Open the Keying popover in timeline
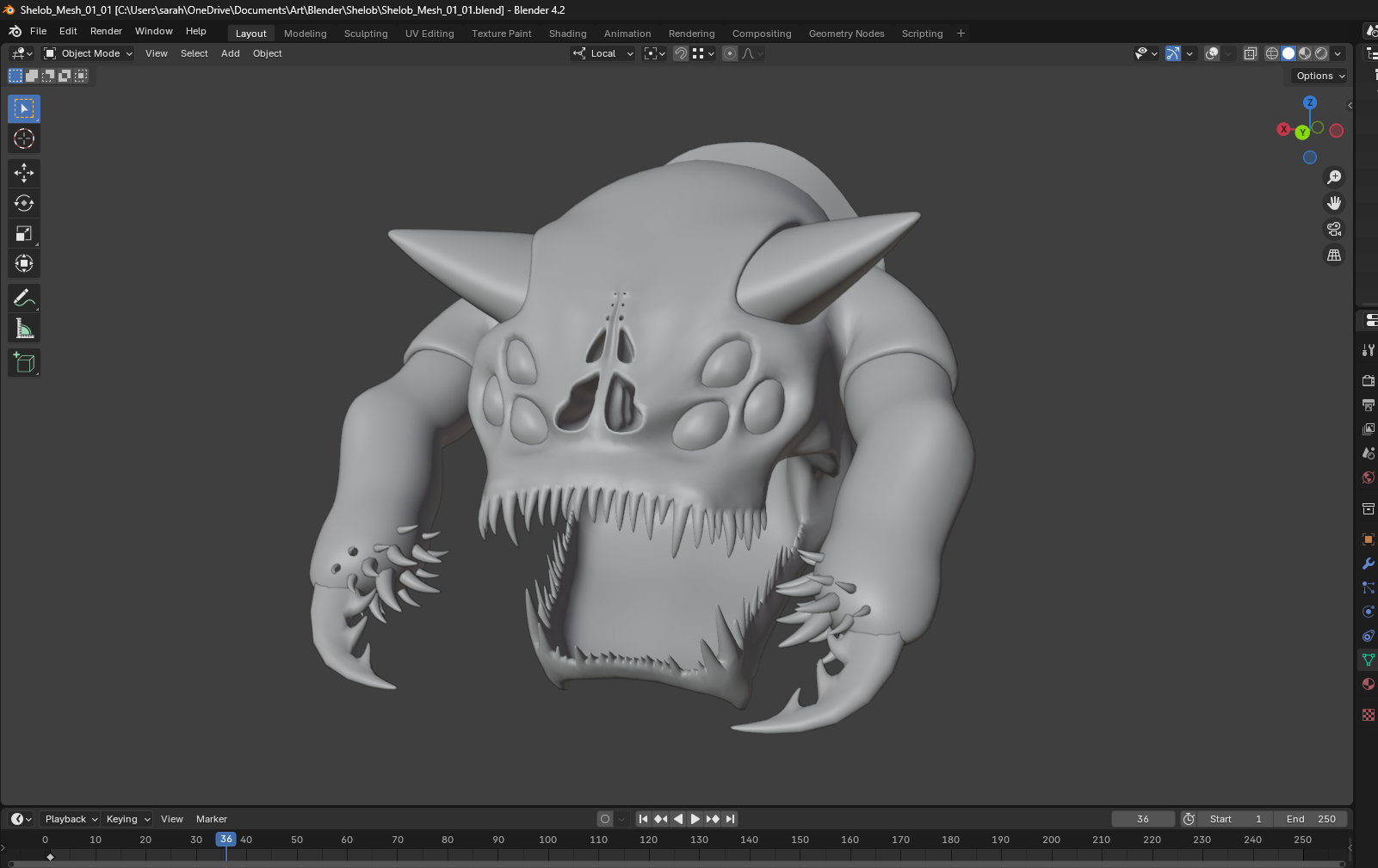Image resolution: width=1378 pixels, height=868 pixels. 127,819
